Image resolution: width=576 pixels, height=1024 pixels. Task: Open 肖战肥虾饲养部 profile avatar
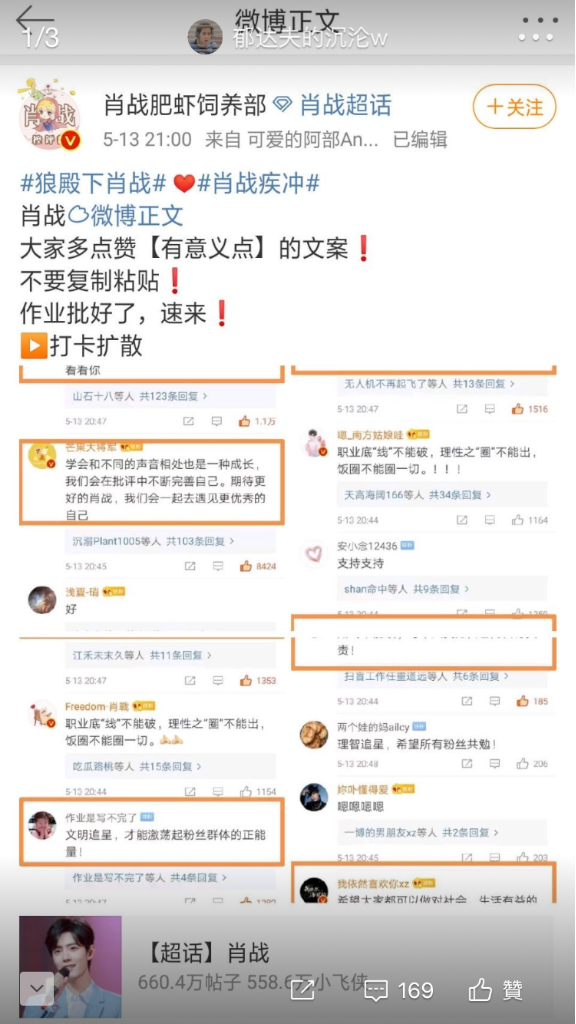point(50,114)
